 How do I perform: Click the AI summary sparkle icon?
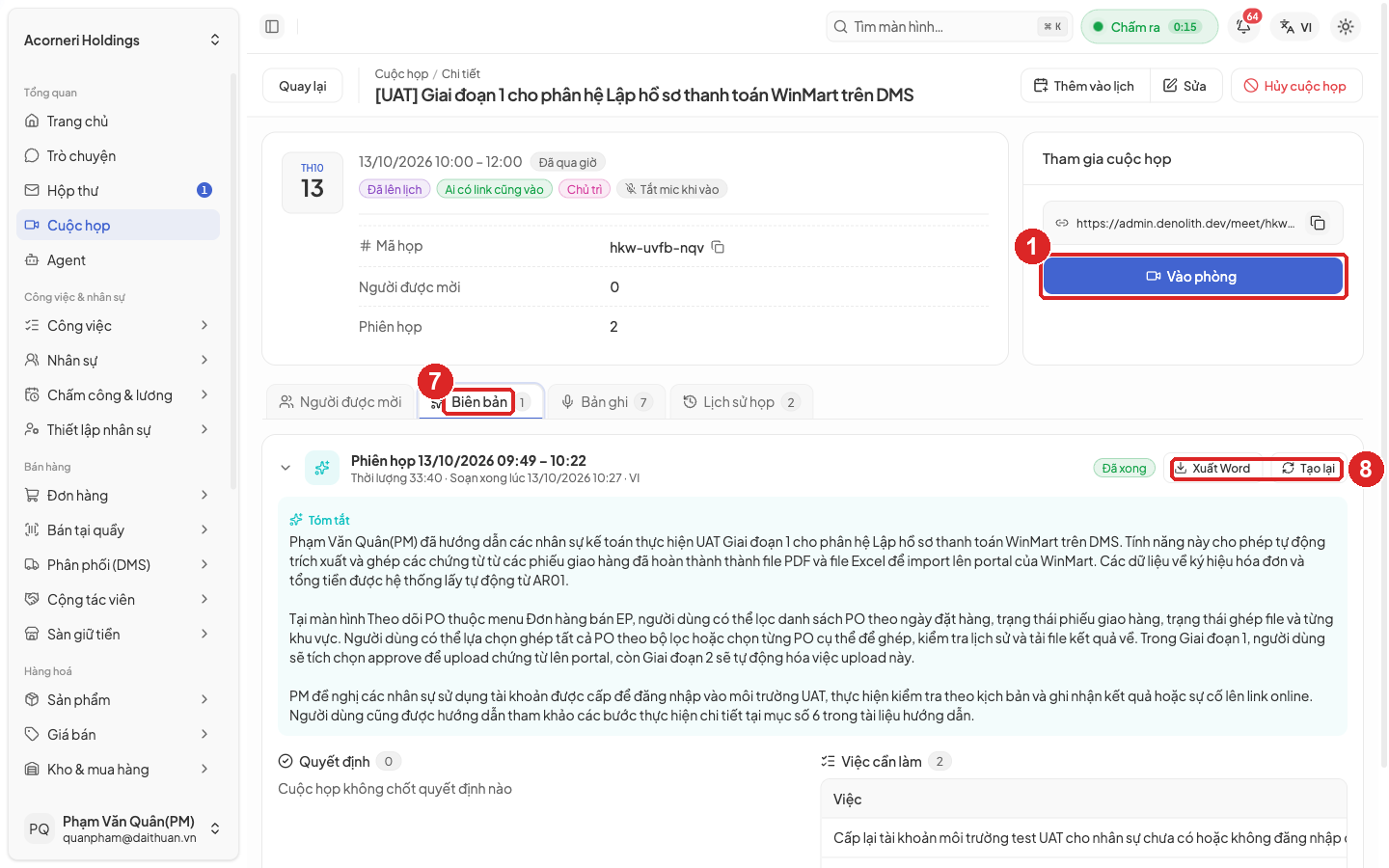click(322, 468)
